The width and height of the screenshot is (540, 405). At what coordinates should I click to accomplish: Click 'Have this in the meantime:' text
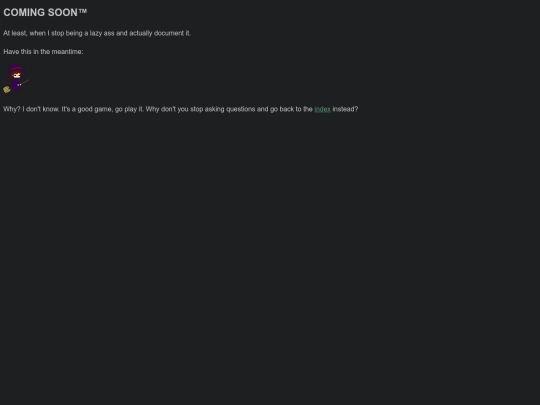click(43, 52)
